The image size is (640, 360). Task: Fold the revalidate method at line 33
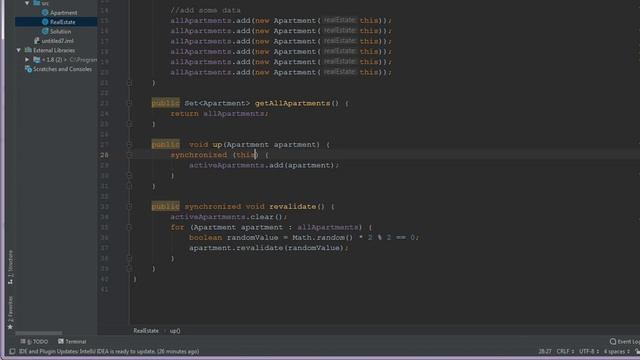click(129, 207)
